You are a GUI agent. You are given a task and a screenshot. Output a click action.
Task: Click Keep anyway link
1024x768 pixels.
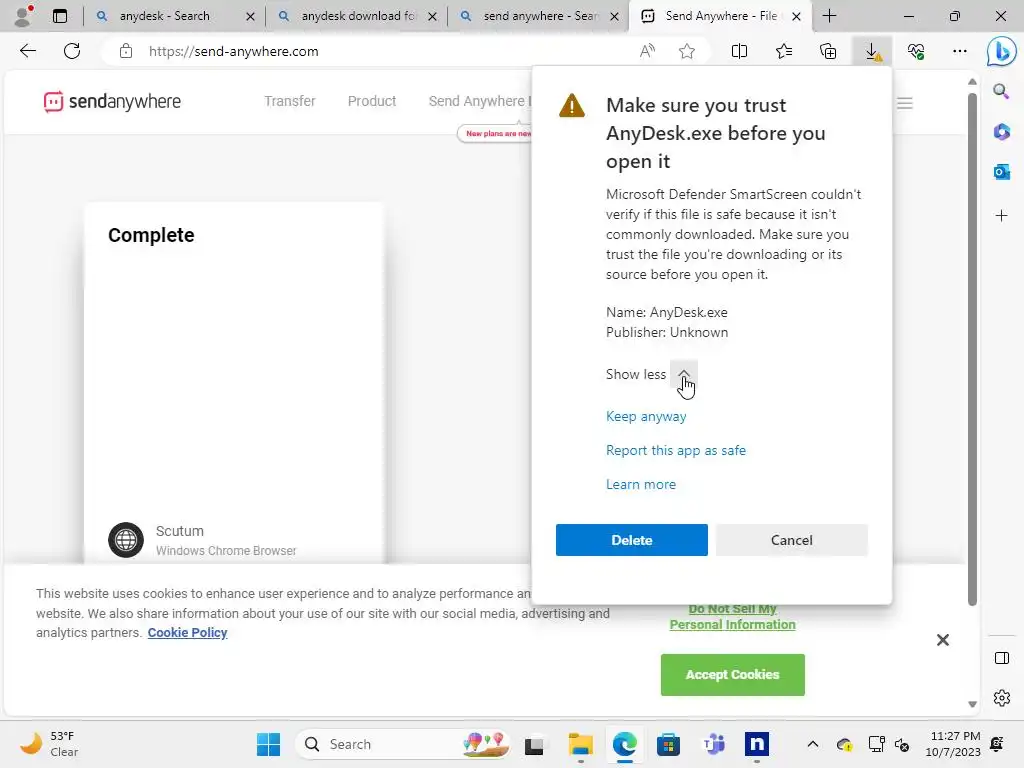coord(646,416)
